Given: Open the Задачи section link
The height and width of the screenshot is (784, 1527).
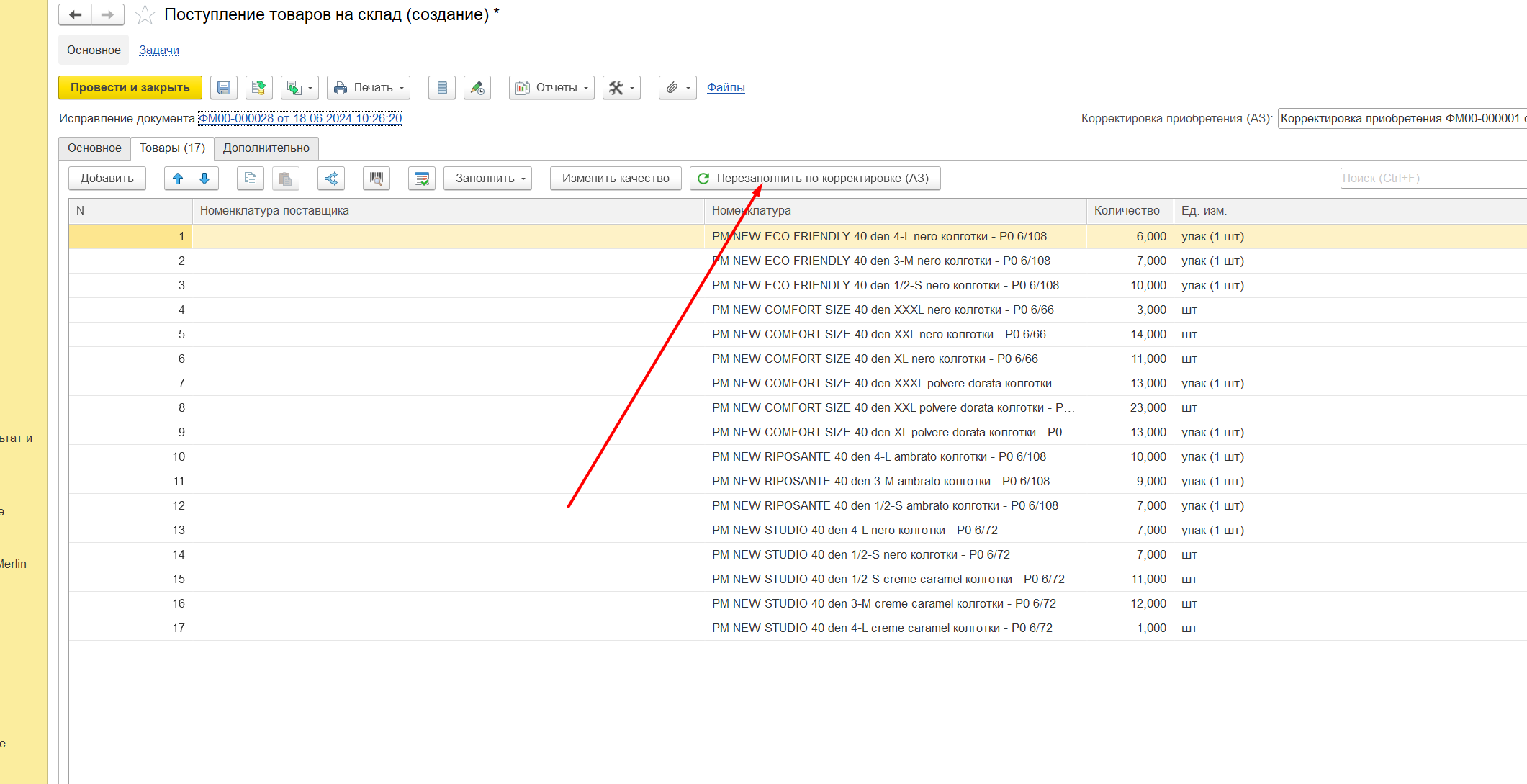Looking at the screenshot, I should pyautogui.click(x=158, y=50).
